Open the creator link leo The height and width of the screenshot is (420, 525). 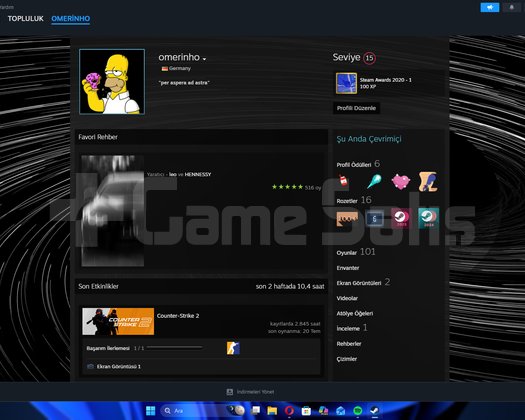[x=172, y=174]
